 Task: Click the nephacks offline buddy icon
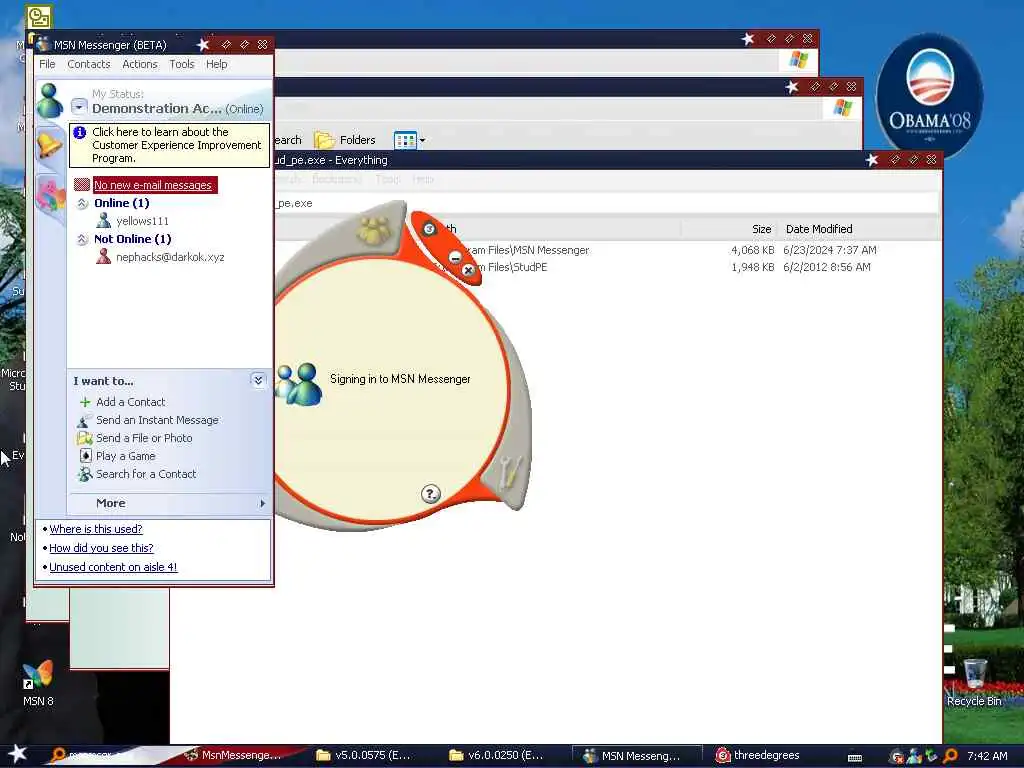103,257
